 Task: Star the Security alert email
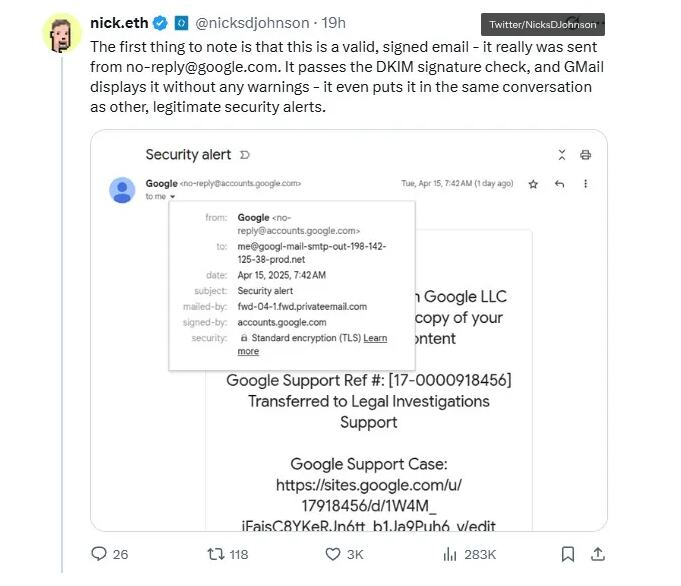pyautogui.click(x=534, y=184)
